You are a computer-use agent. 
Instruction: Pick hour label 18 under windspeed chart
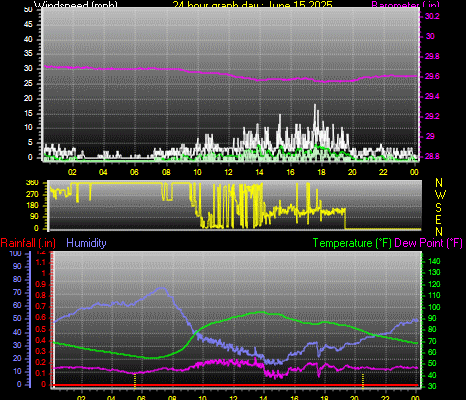[321, 172]
